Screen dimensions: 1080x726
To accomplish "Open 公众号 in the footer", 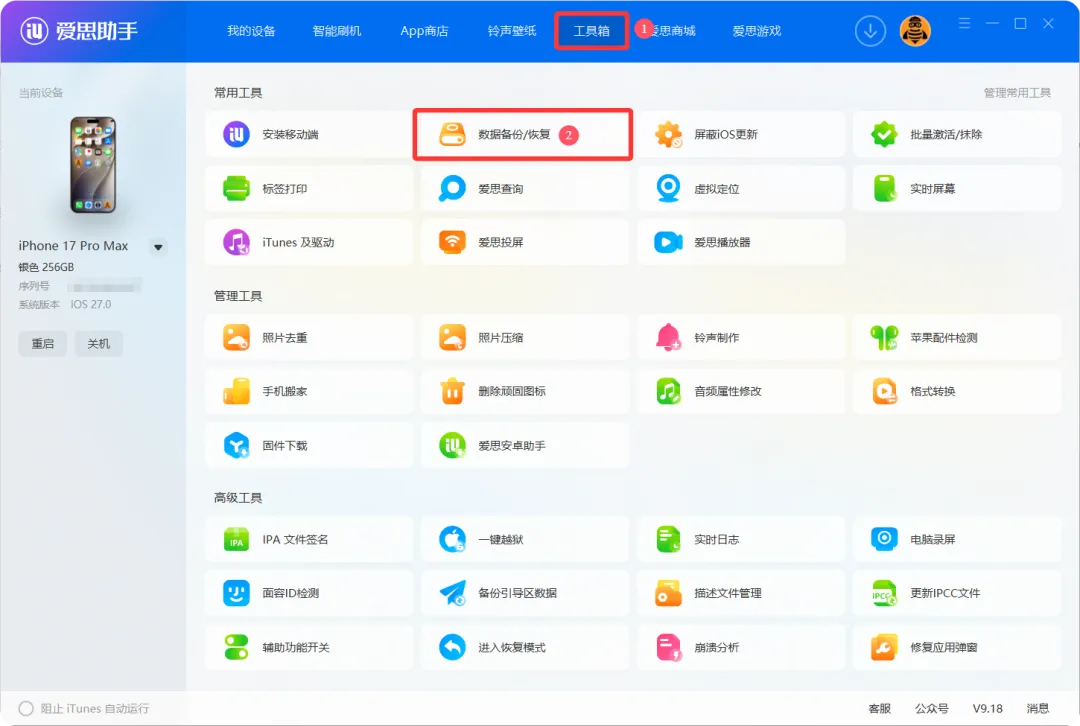I will point(931,708).
